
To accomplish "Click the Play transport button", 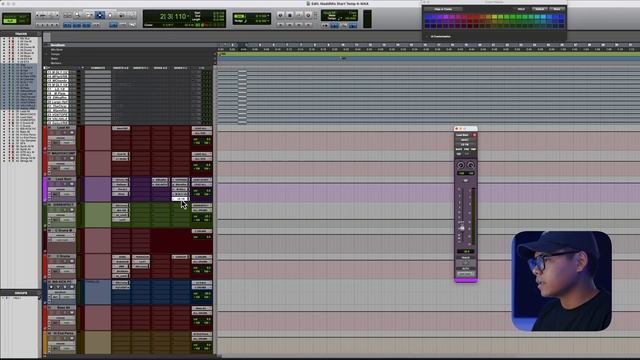I will point(299,15).
